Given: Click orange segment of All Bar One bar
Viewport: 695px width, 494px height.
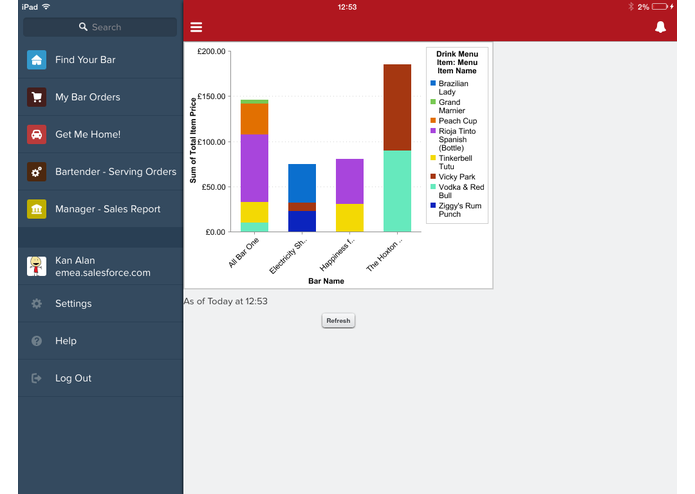Looking at the screenshot, I should [x=254, y=119].
